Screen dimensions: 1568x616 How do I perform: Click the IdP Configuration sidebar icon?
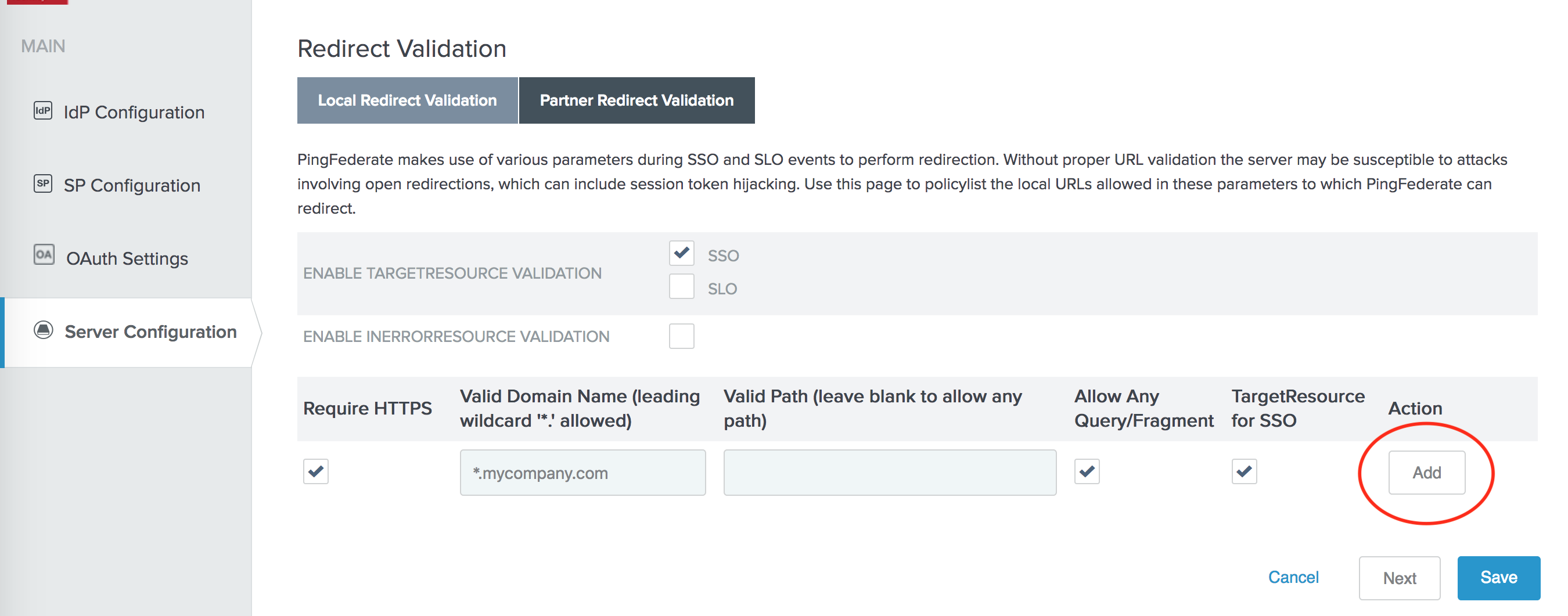(x=42, y=111)
